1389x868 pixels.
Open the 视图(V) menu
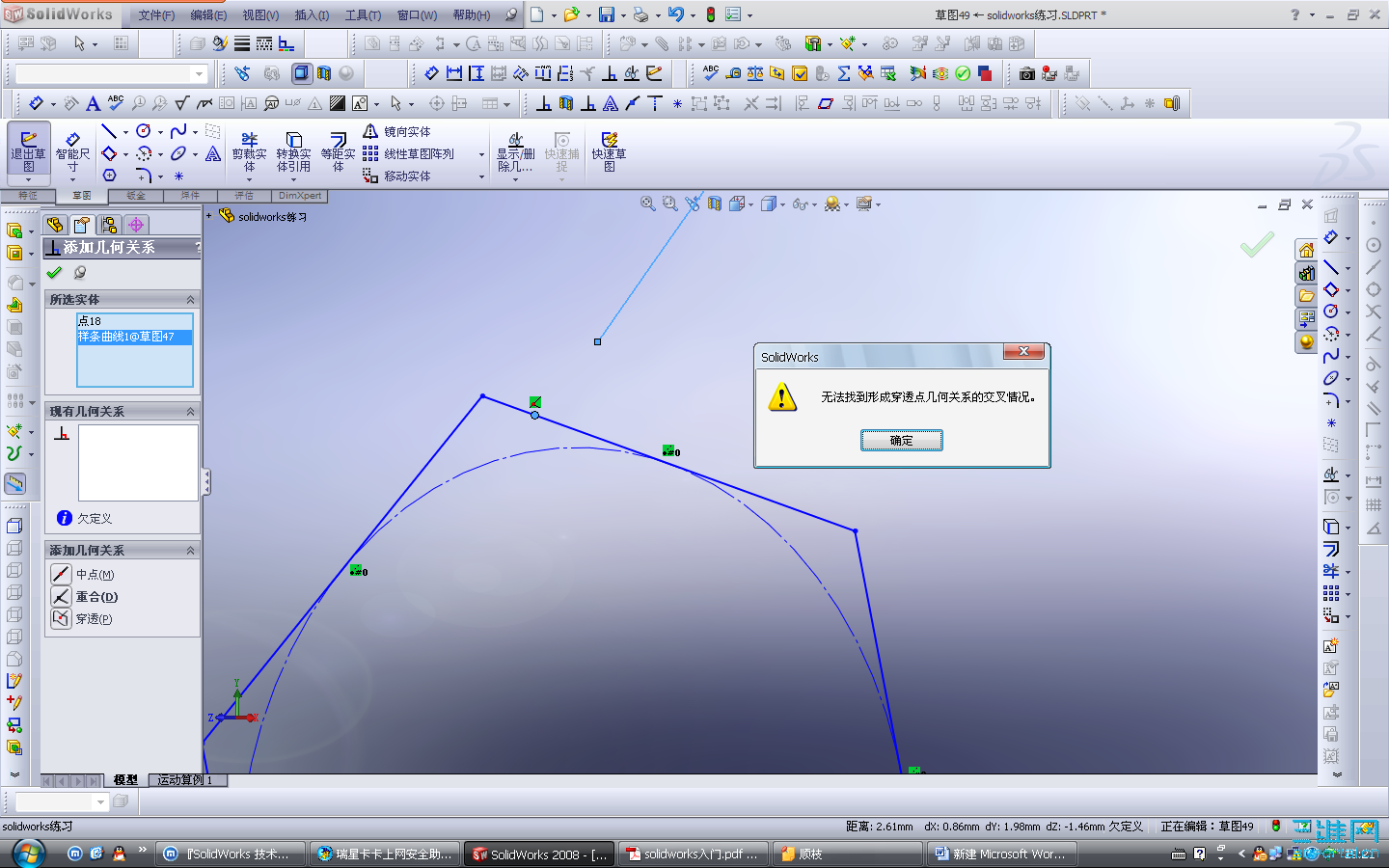pos(260,15)
